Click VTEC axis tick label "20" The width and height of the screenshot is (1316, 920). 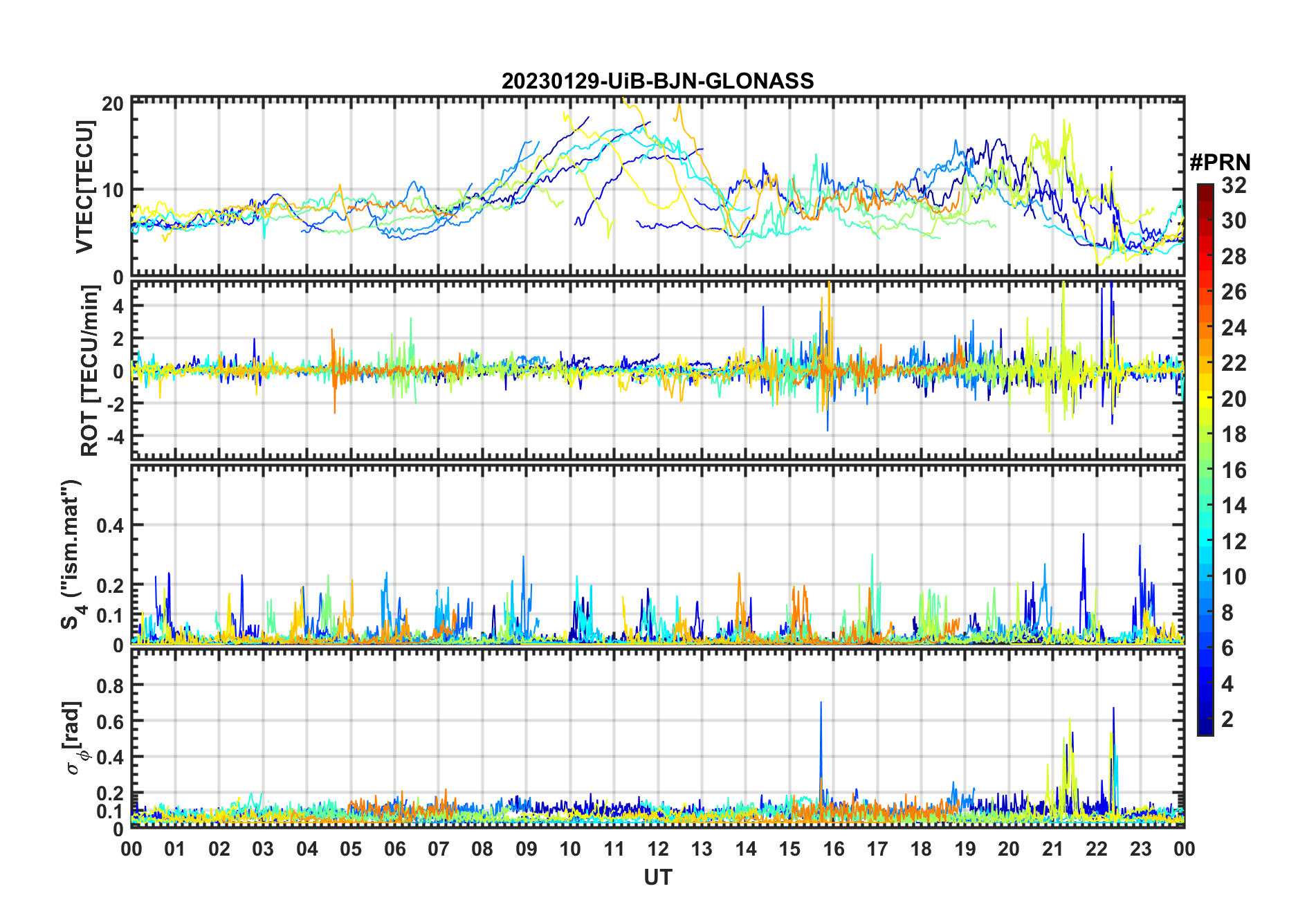(x=113, y=104)
